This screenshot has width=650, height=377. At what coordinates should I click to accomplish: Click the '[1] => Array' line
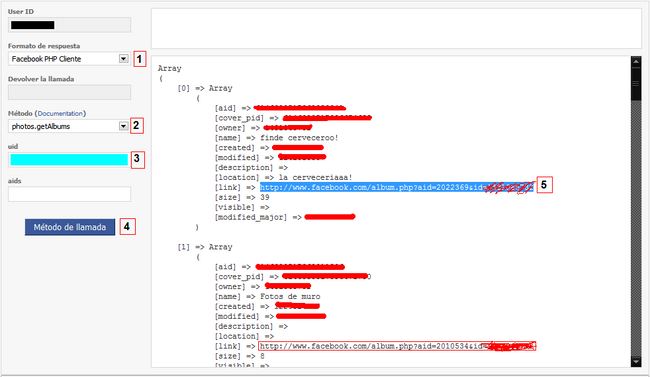pyautogui.click(x=205, y=247)
